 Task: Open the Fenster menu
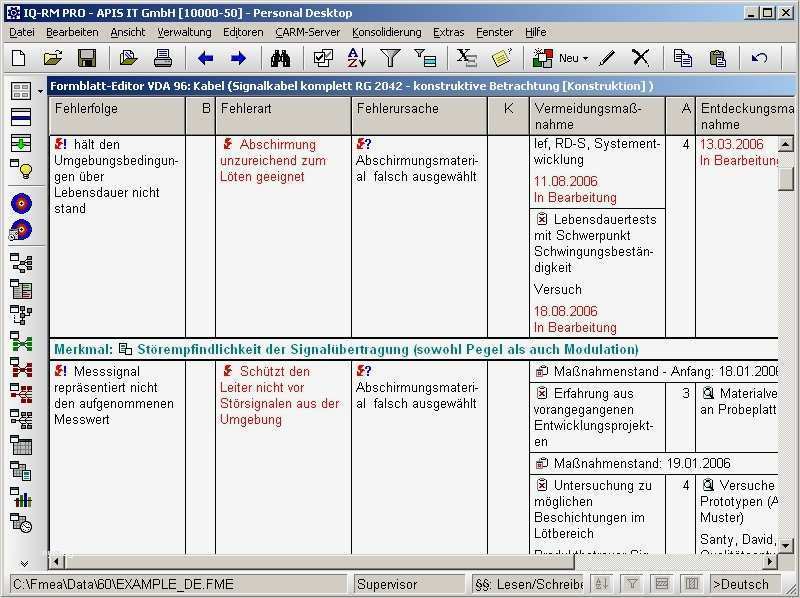coord(494,32)
